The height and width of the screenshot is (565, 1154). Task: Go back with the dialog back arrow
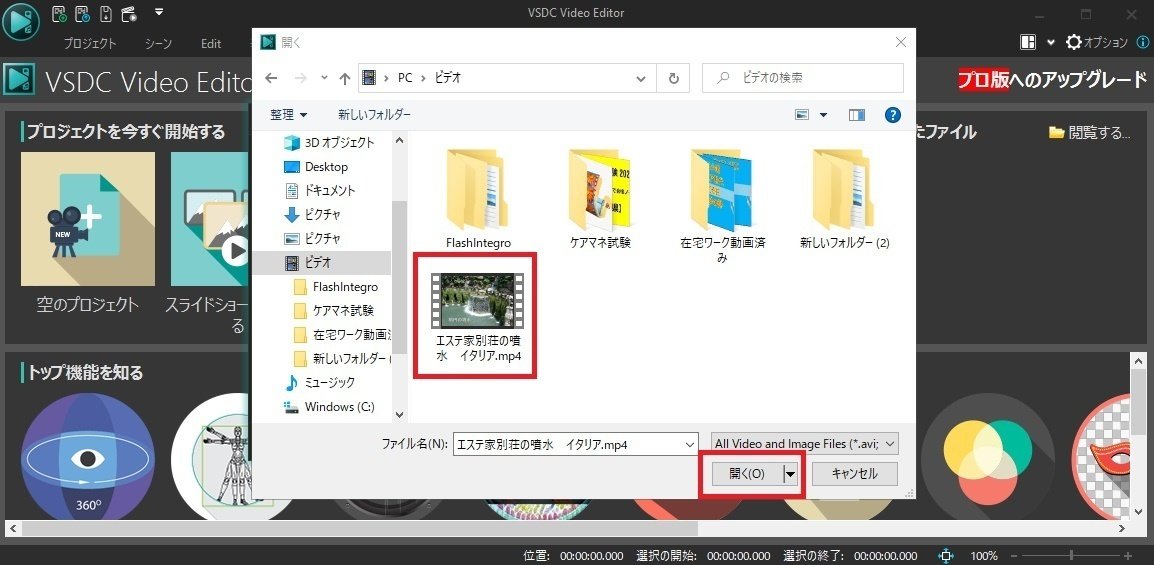tap(272, 78)
